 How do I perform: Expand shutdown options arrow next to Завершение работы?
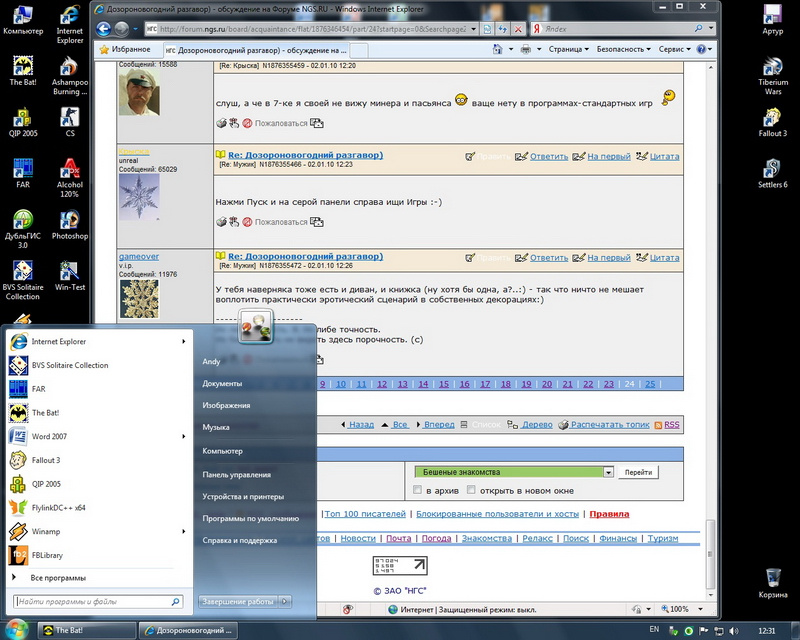[x=285, y=602]
